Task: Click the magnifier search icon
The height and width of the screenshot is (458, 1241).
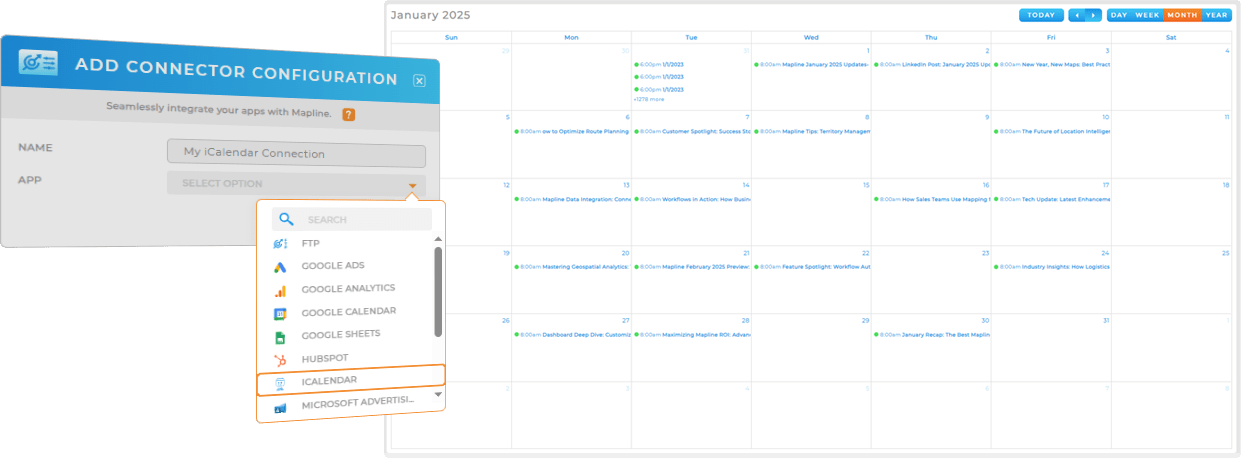Action: coord(286,219)
